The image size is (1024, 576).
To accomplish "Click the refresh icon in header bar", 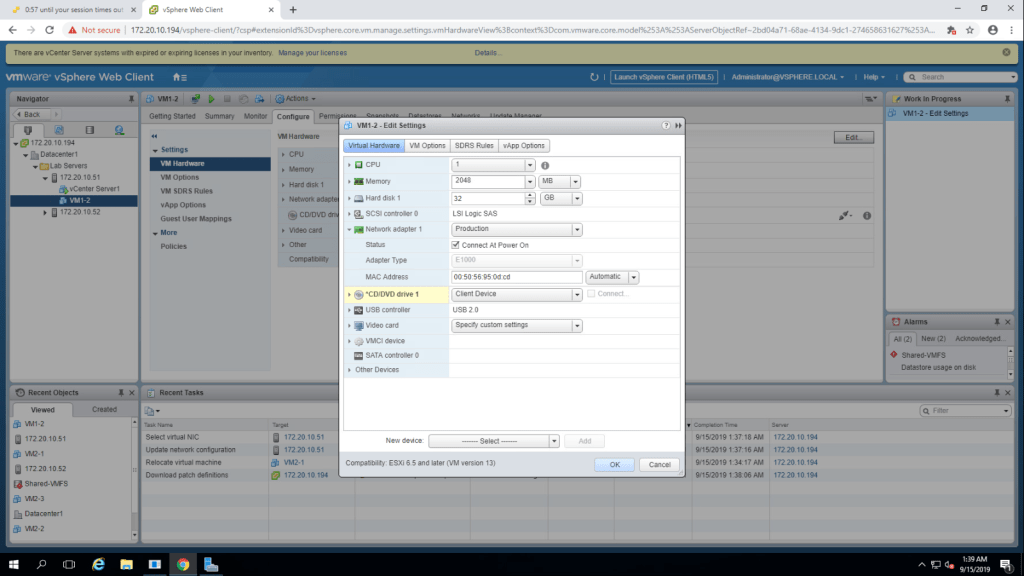I will pyautogui.click(x=595, y=77).
